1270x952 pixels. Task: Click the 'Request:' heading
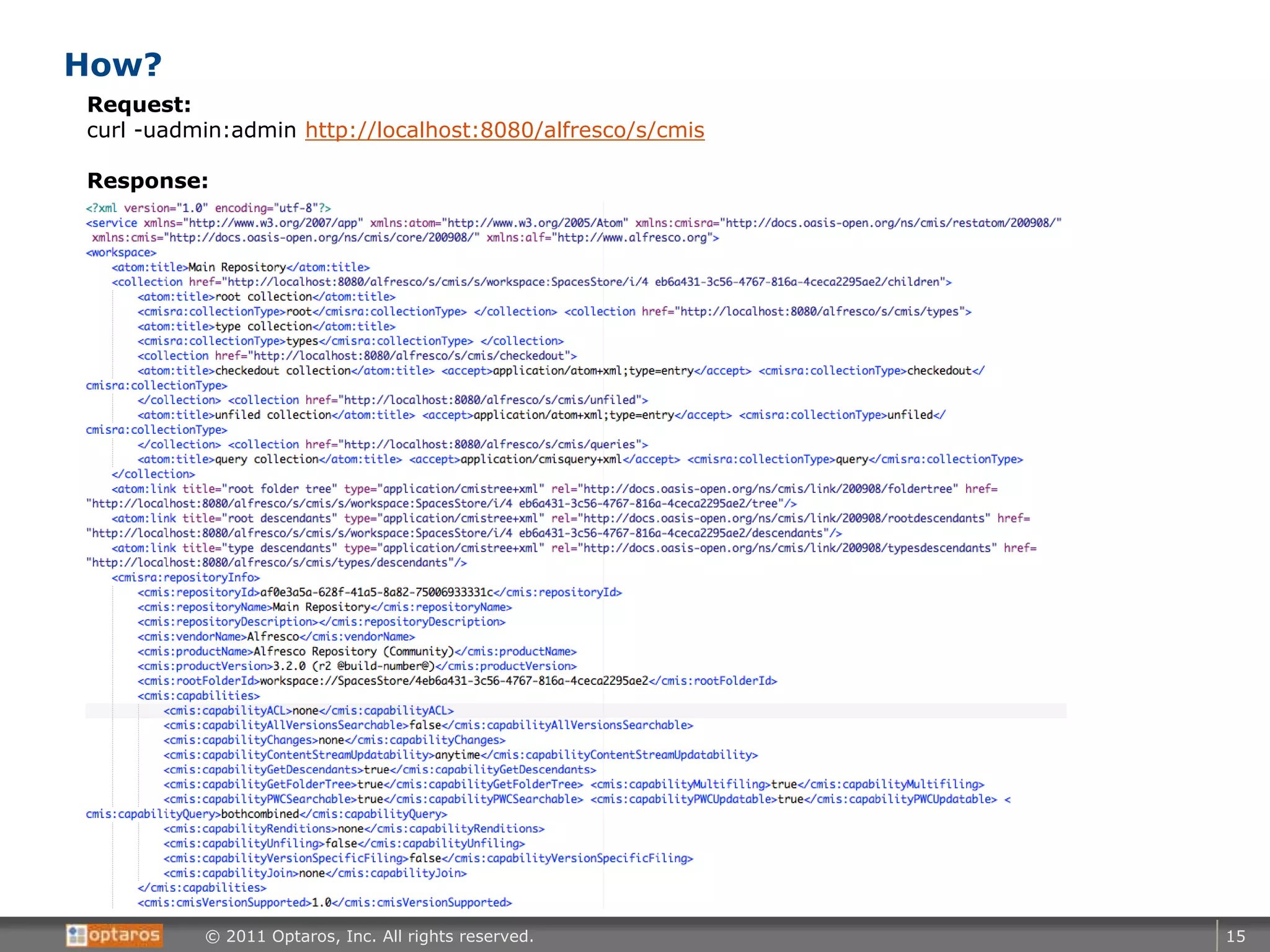pos(139,105)
